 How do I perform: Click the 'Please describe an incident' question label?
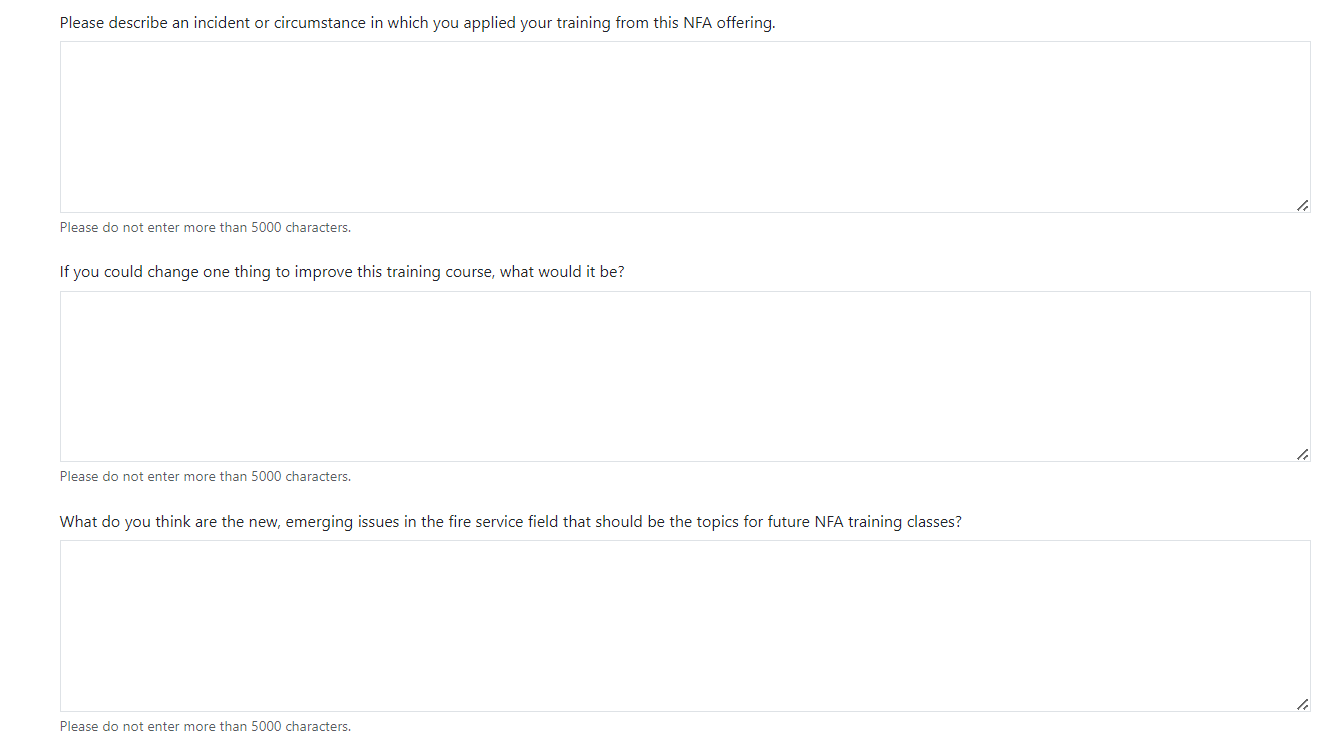click(417, 22)
